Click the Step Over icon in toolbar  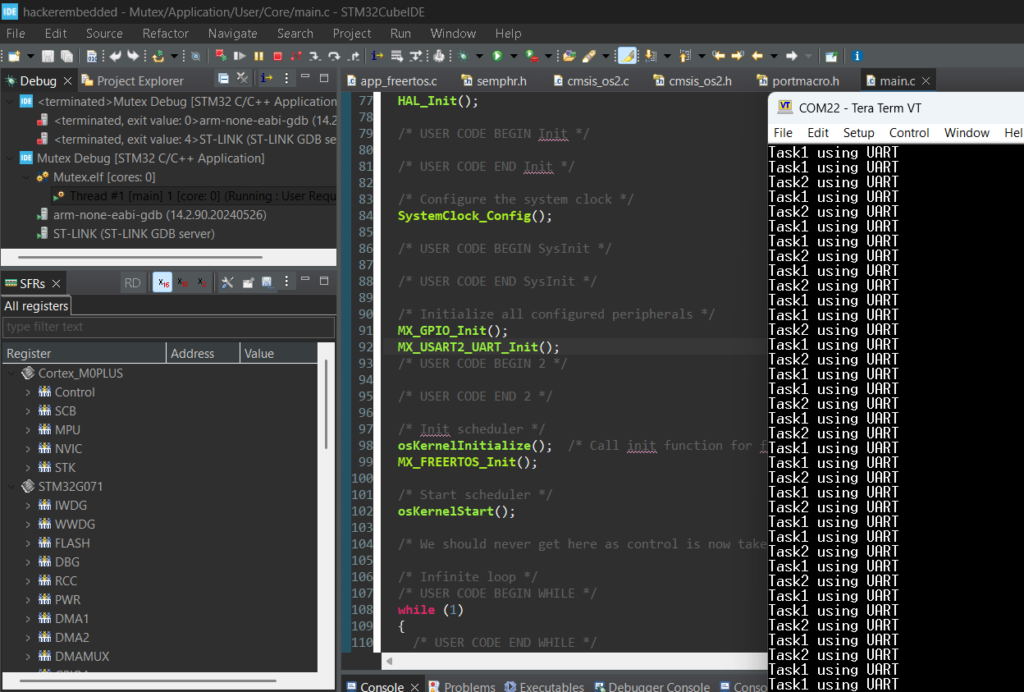pyautogui.click(x=332, y=56)
